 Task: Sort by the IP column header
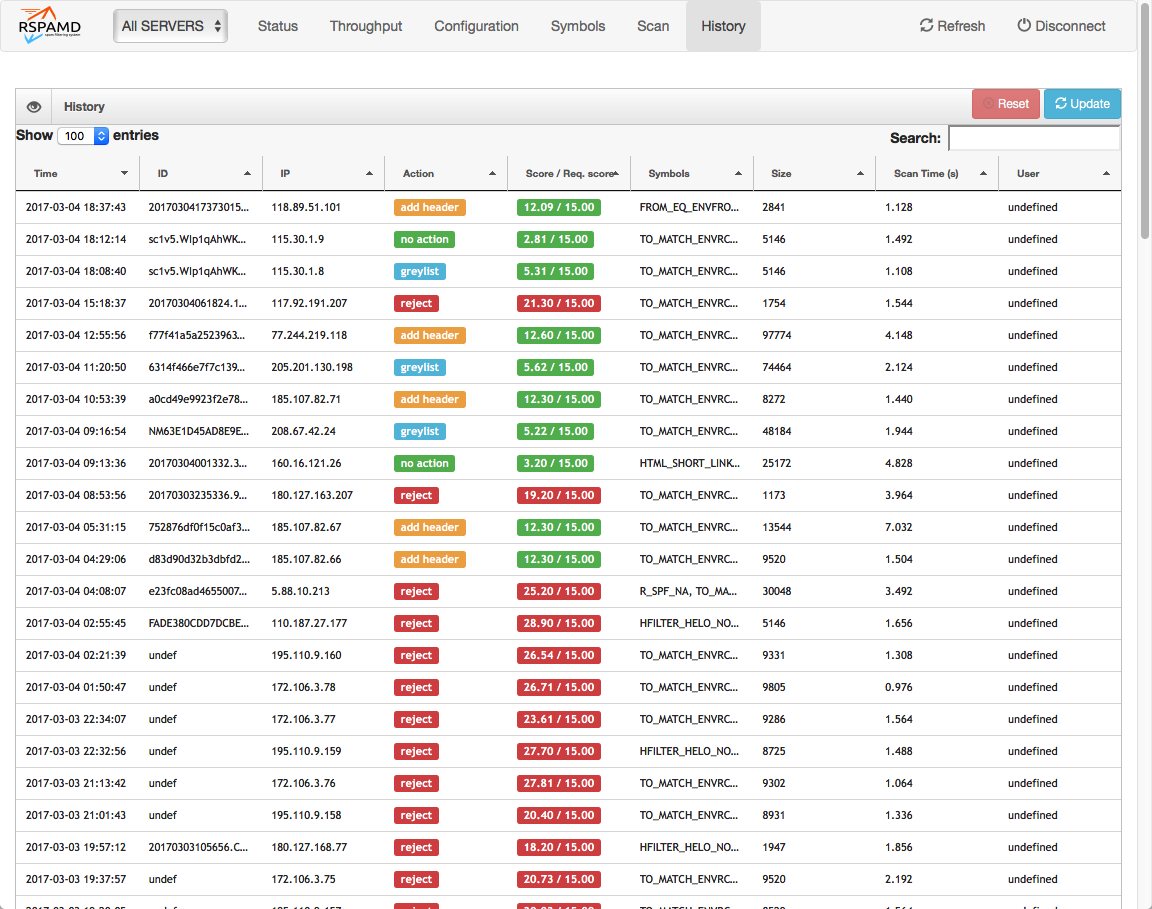[323, 173]
